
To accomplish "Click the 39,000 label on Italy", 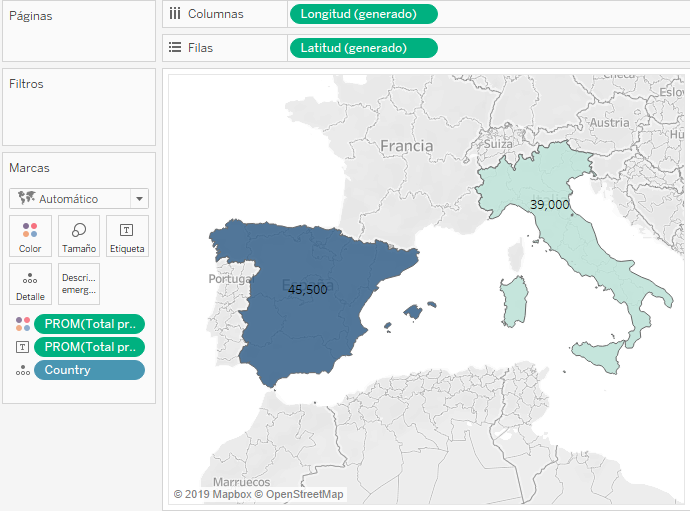I will pos(550,205).
